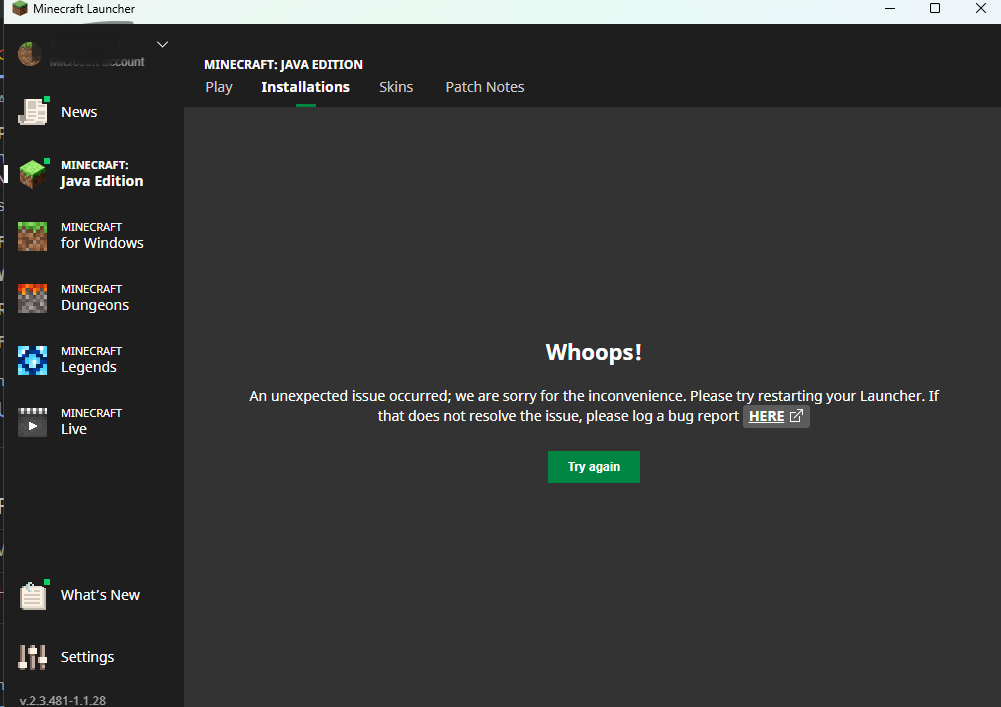The image size is (1001, 707).
Task: Choose the 'for Windows' sidebar label
Action: [102, 243]
